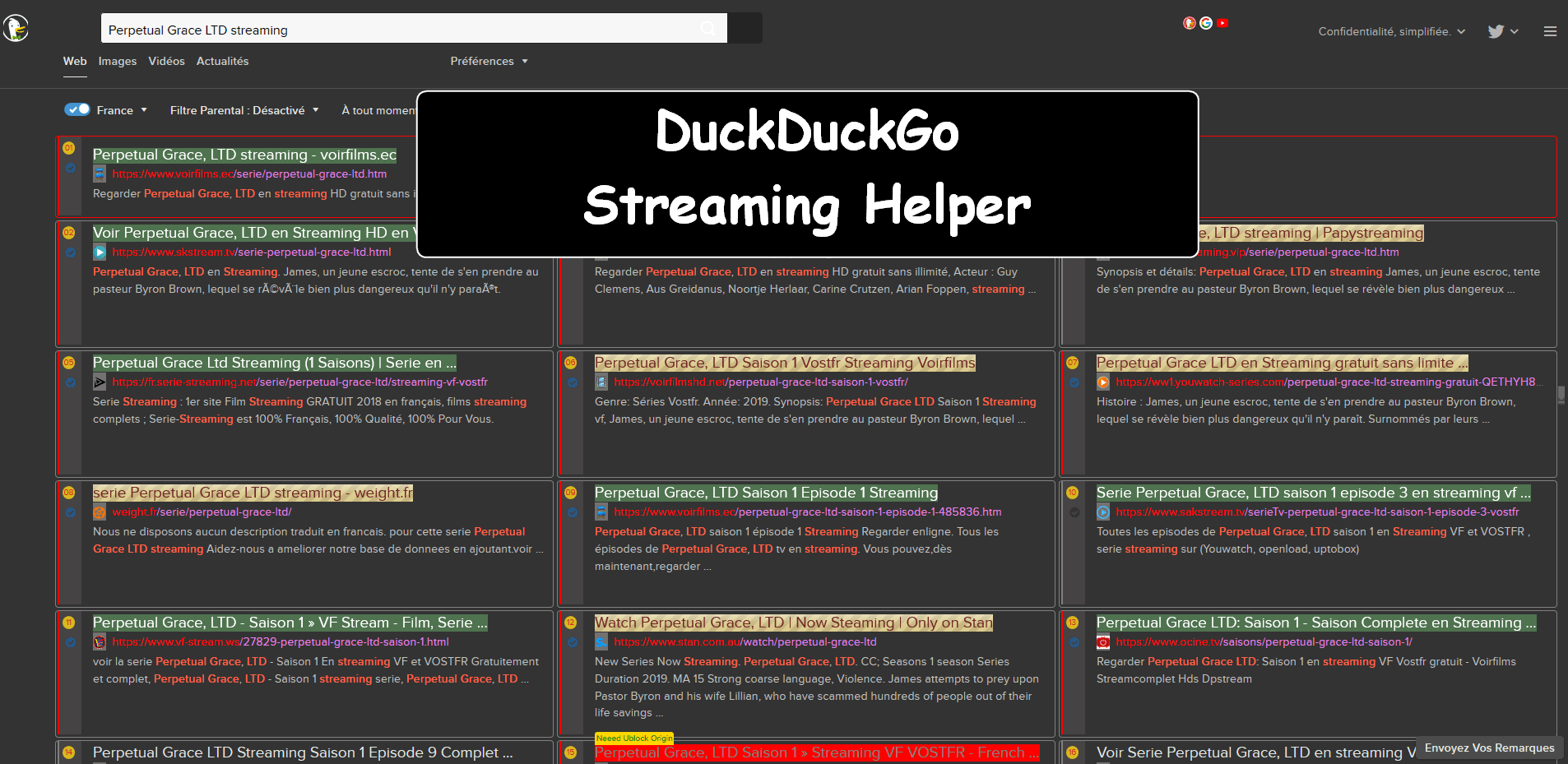Viewport: 1568px width, 764px height.
Task: Switch to the Actualités tab
Action: [x=222, y=61]
